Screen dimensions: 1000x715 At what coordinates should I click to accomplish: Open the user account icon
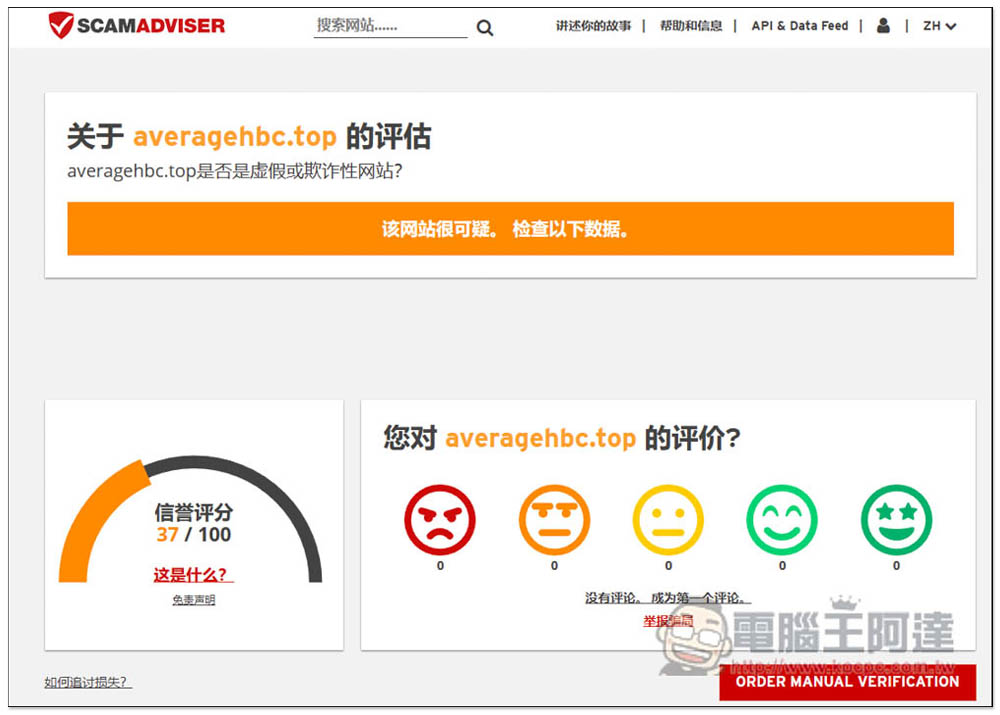tap(883, 26)
